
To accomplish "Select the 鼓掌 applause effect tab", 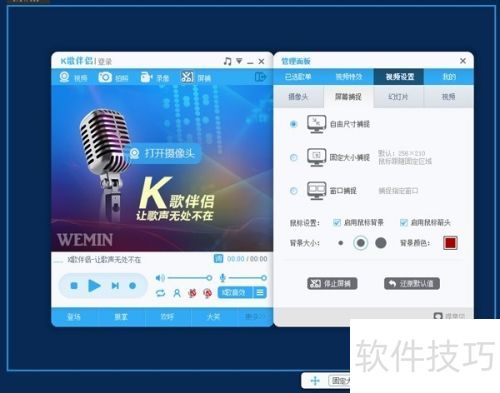I will click(x=121, y=317).
